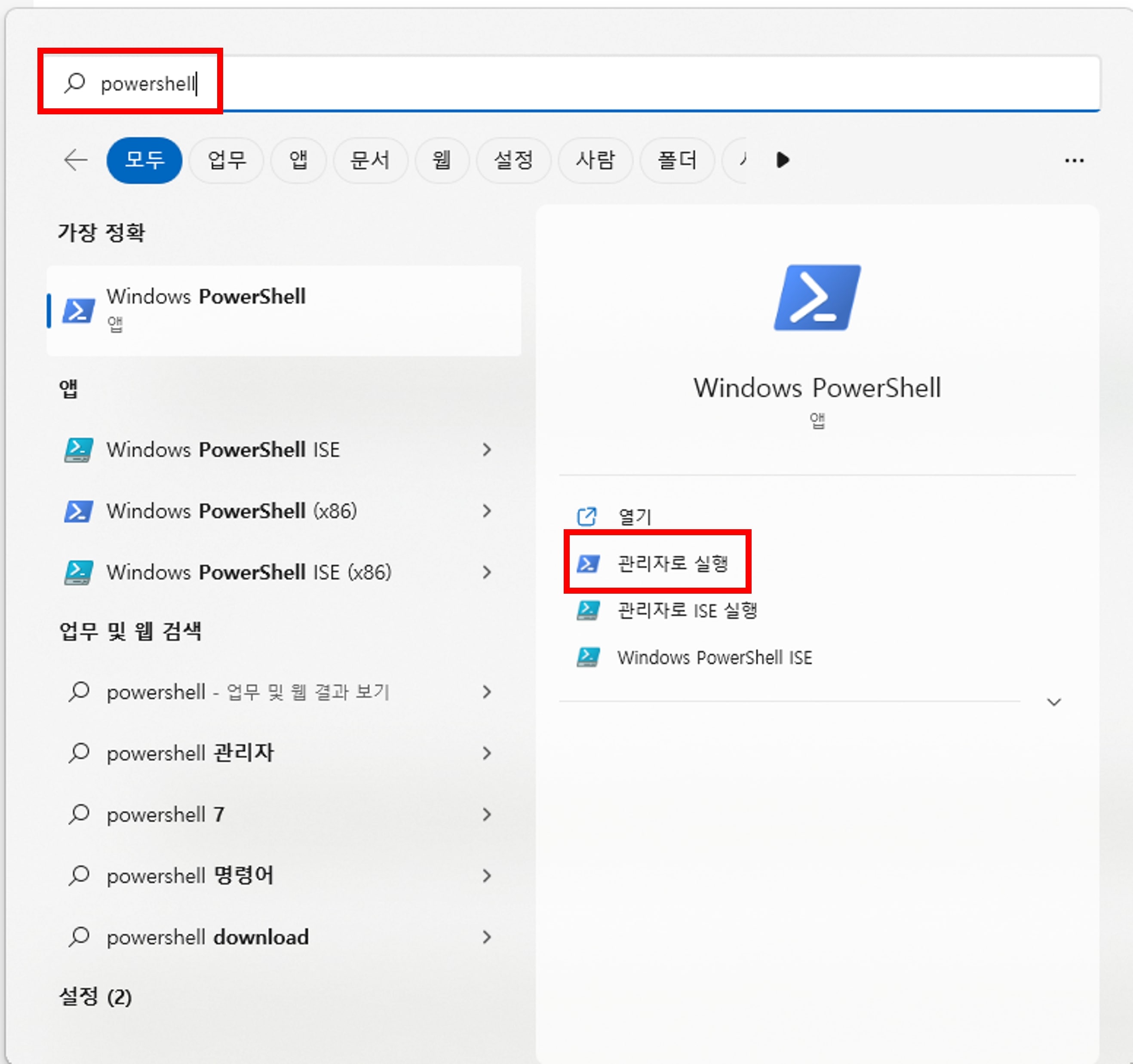Click the Windows PowerShell ISE (x86) icon

(78, 572)
